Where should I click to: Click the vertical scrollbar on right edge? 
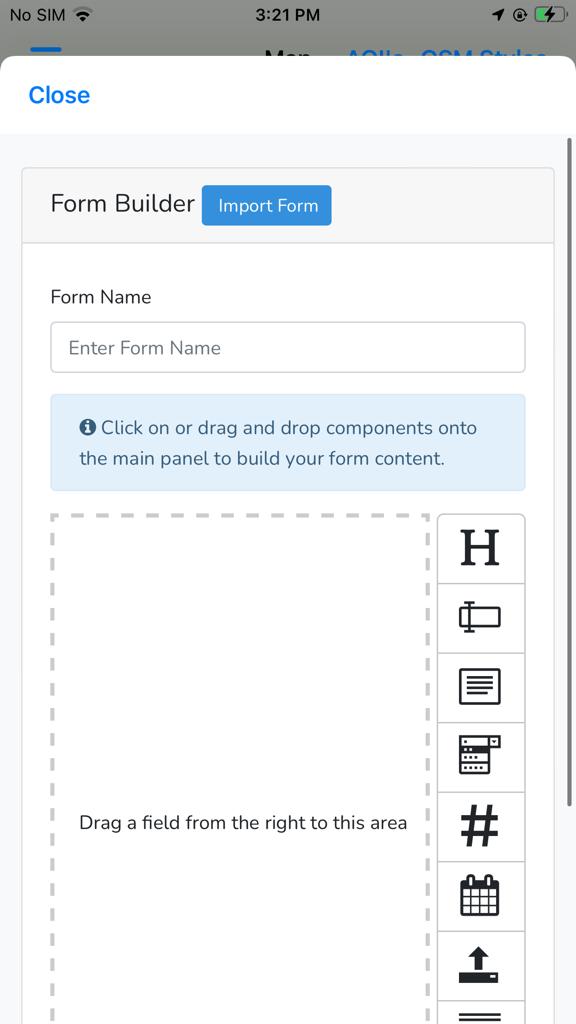(x=570, y=472)
